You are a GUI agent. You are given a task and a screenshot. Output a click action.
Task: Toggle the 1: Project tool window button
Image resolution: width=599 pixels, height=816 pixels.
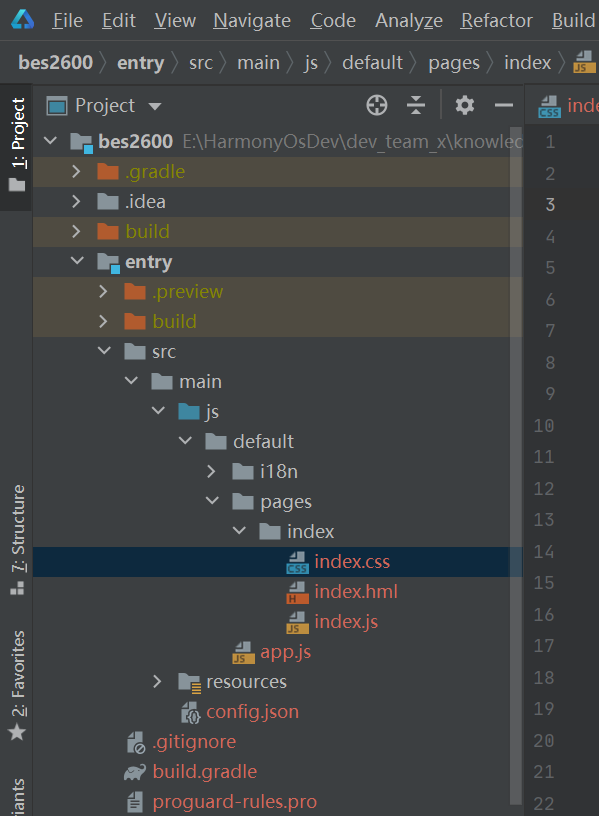coord(17,145)
